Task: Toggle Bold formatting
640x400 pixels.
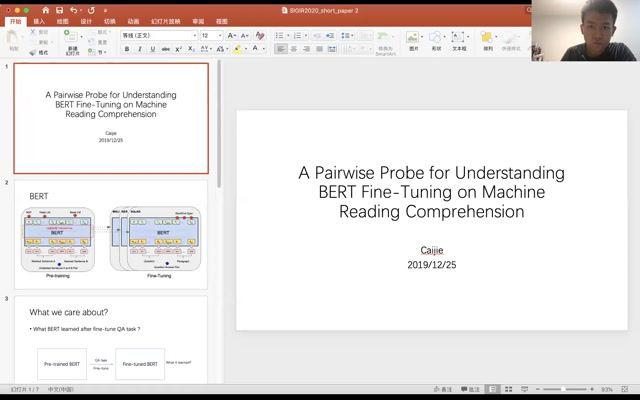Action: [x=126, y=48]
